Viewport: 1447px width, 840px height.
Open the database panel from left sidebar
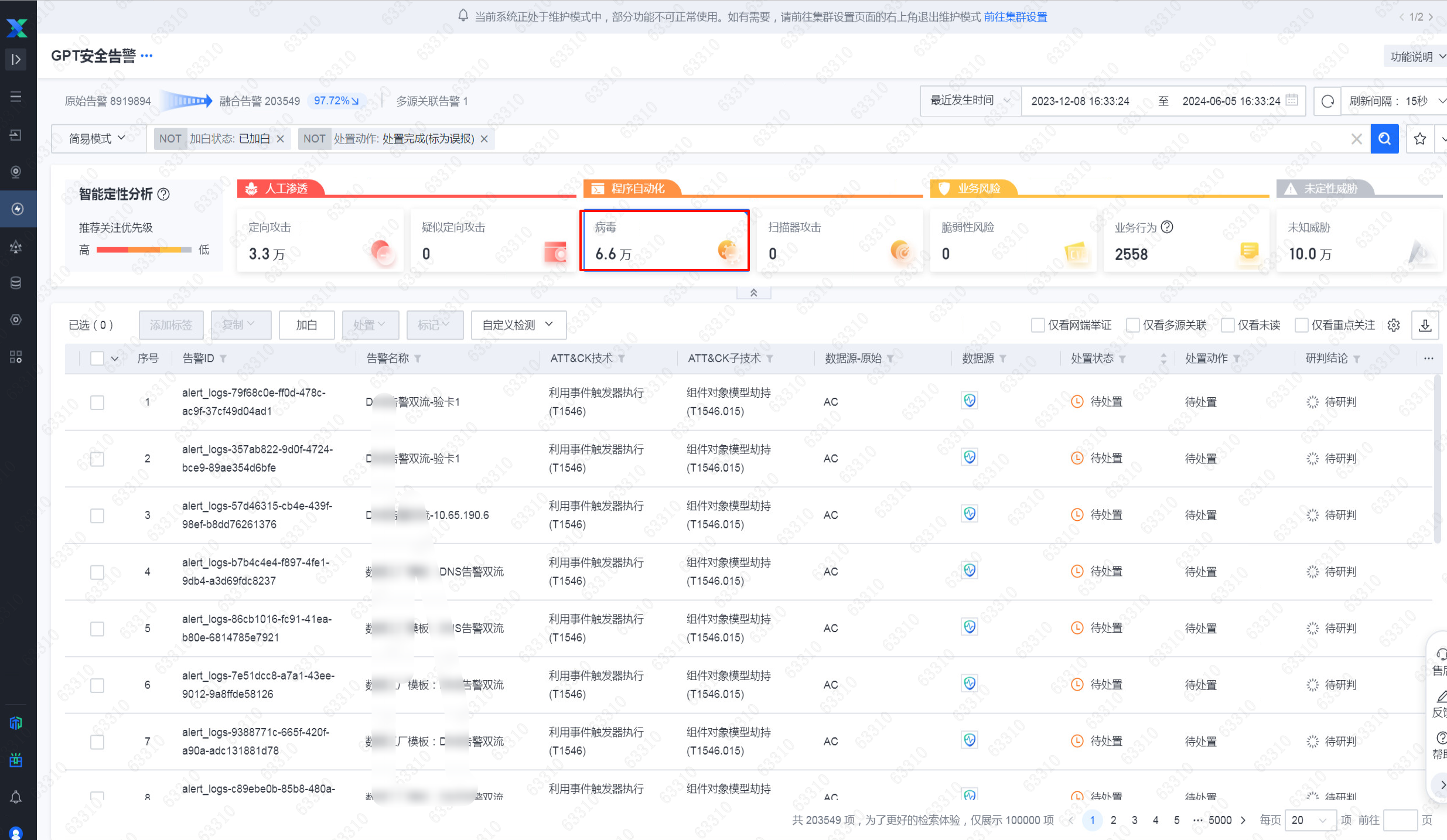(x=16, y=283)
